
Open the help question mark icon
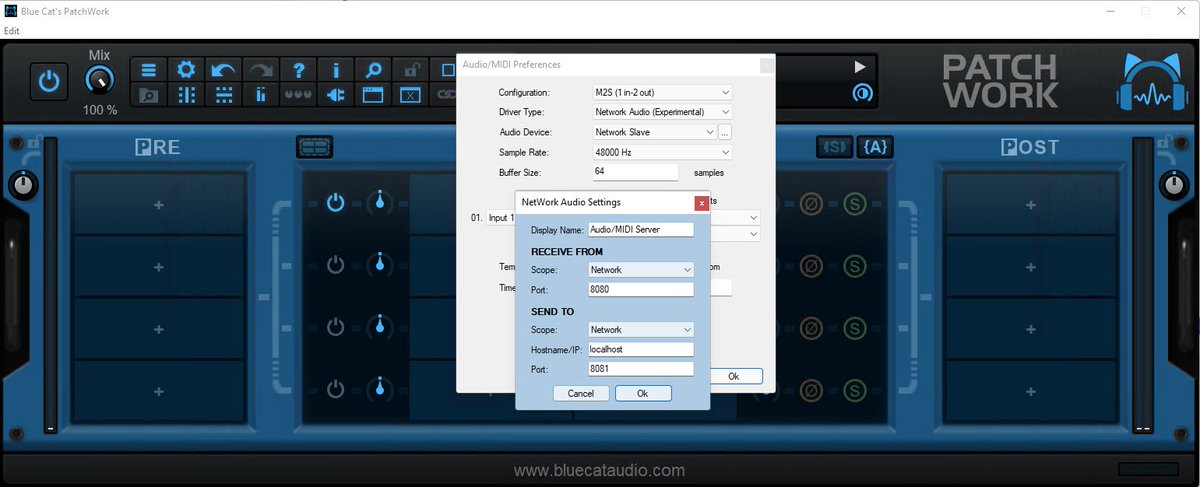point(298,70)
